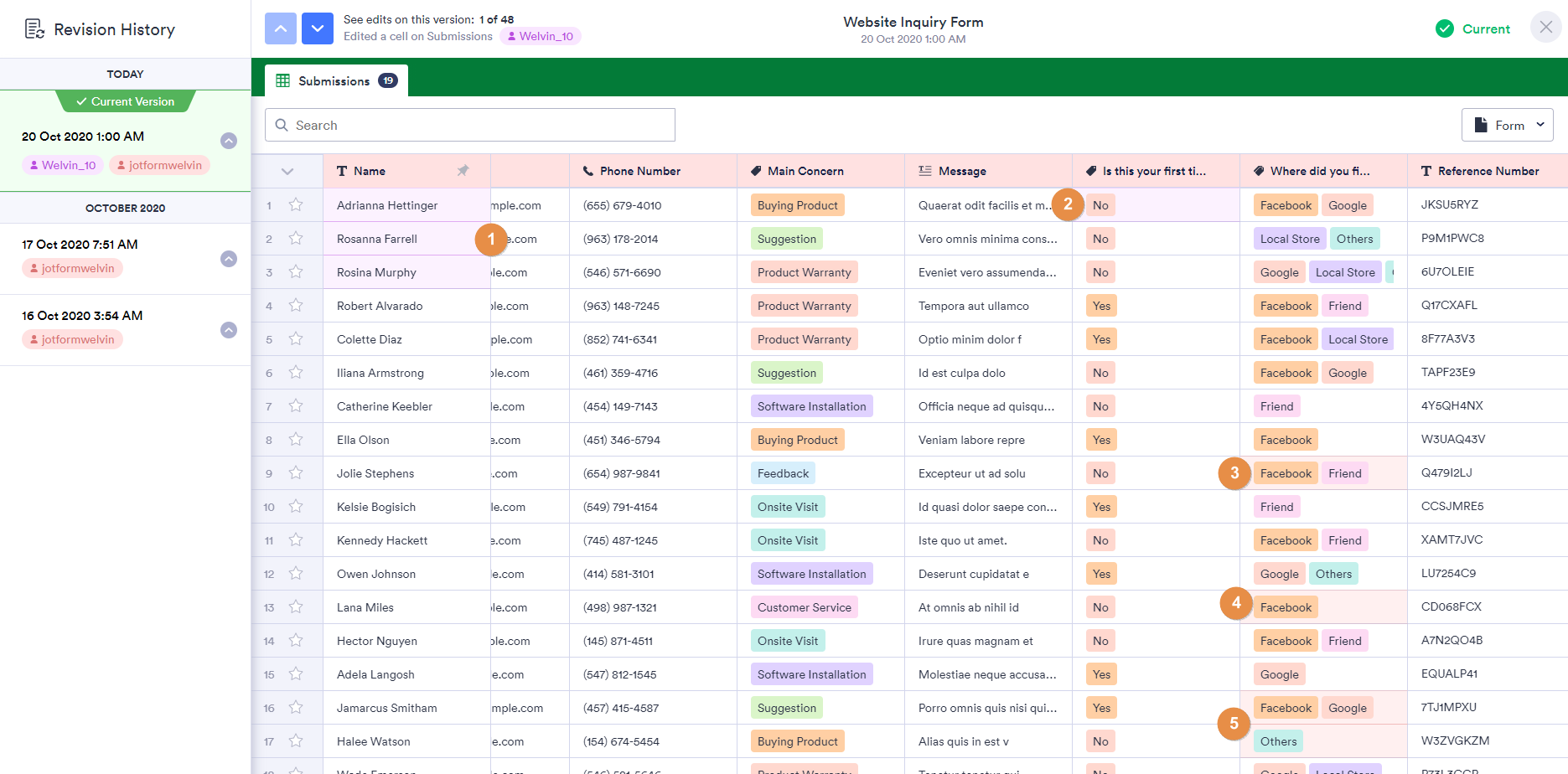The width and height of the screenshot is (1568, 774).
Task: Select the 16 Oct 2020 3:54 AM revision
Action: (x=82, y=316)
